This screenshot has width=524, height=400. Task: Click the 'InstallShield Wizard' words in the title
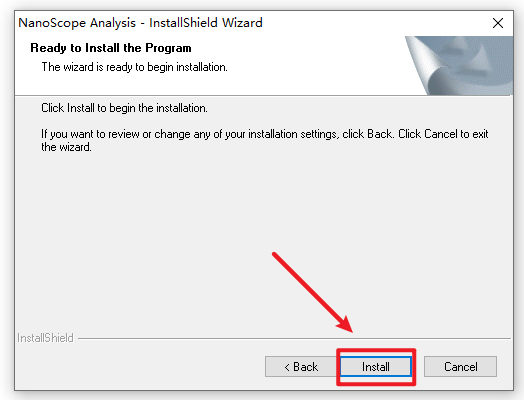(206, 23)
